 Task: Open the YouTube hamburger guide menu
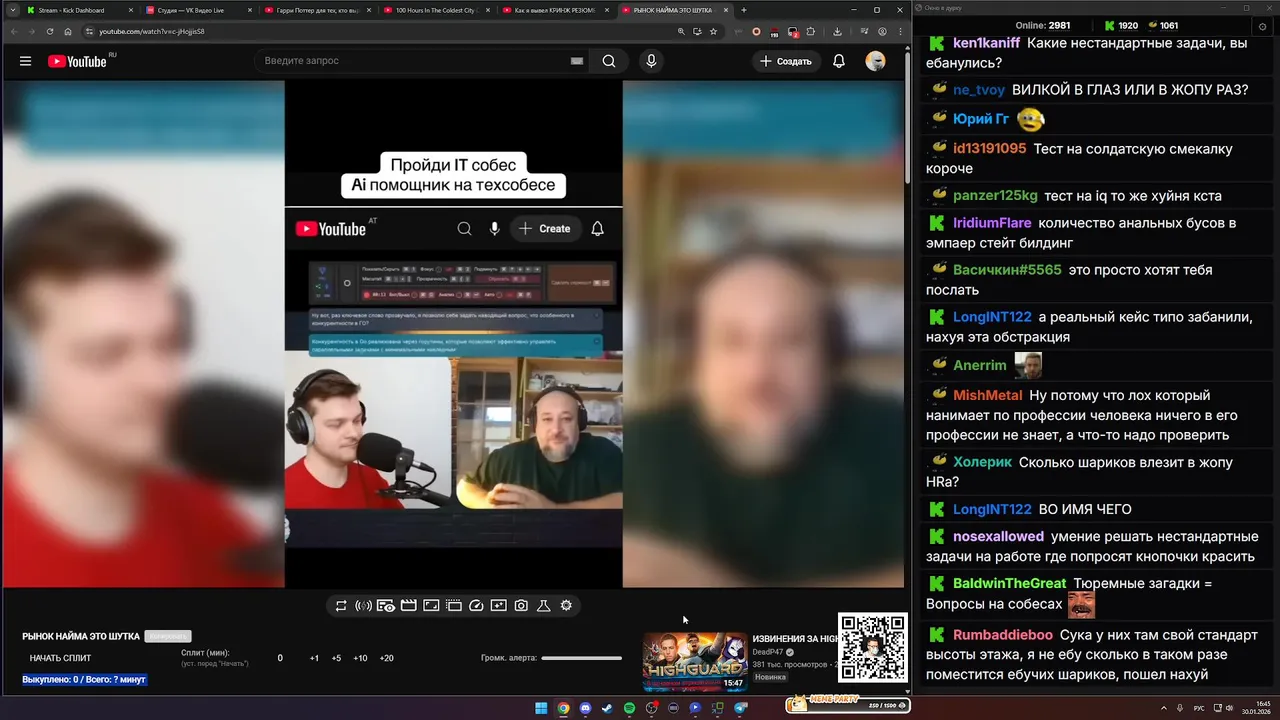[x=25, y=61]
